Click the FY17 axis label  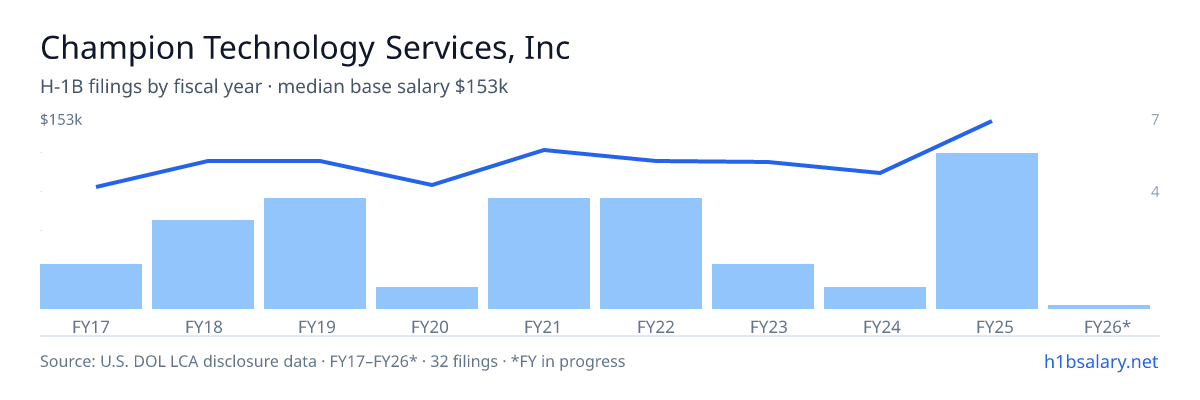tap(91, 326)
